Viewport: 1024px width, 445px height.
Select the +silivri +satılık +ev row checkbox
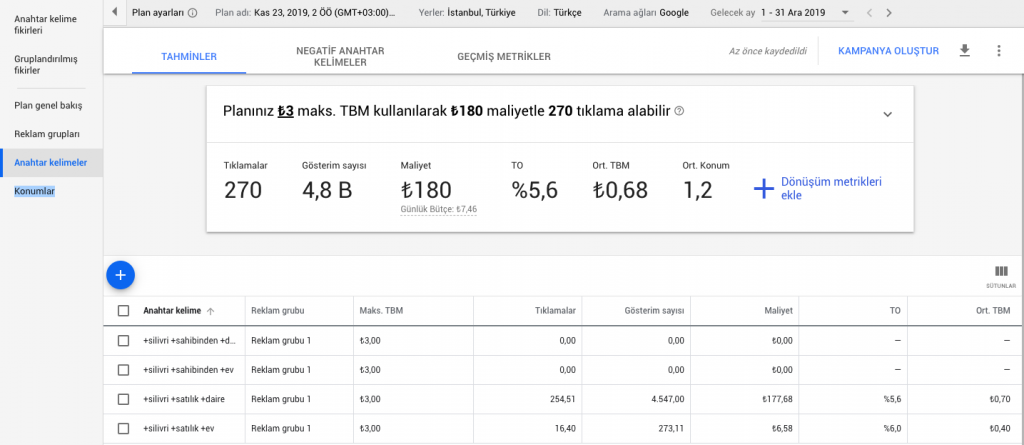[124, 428]
